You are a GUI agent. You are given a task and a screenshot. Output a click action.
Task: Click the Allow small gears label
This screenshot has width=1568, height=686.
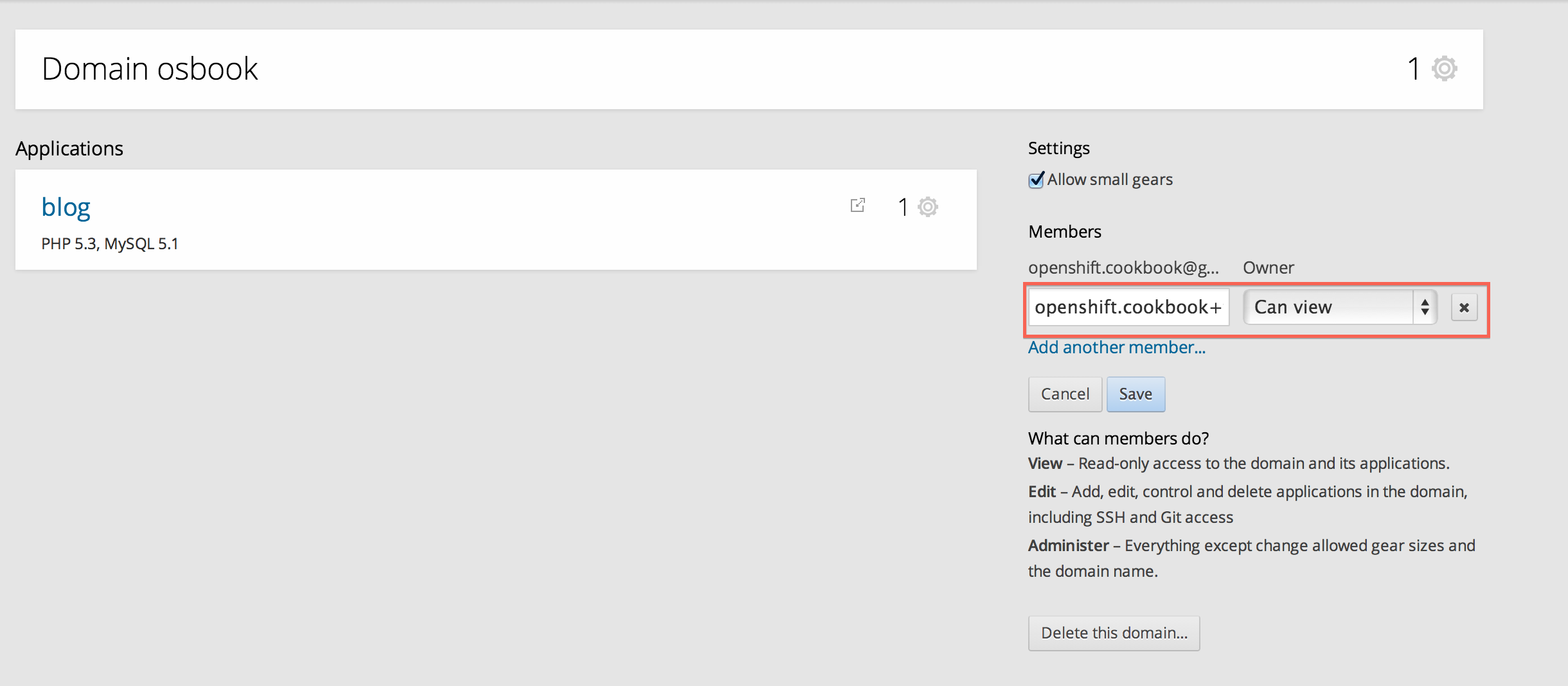(1110, 180)
